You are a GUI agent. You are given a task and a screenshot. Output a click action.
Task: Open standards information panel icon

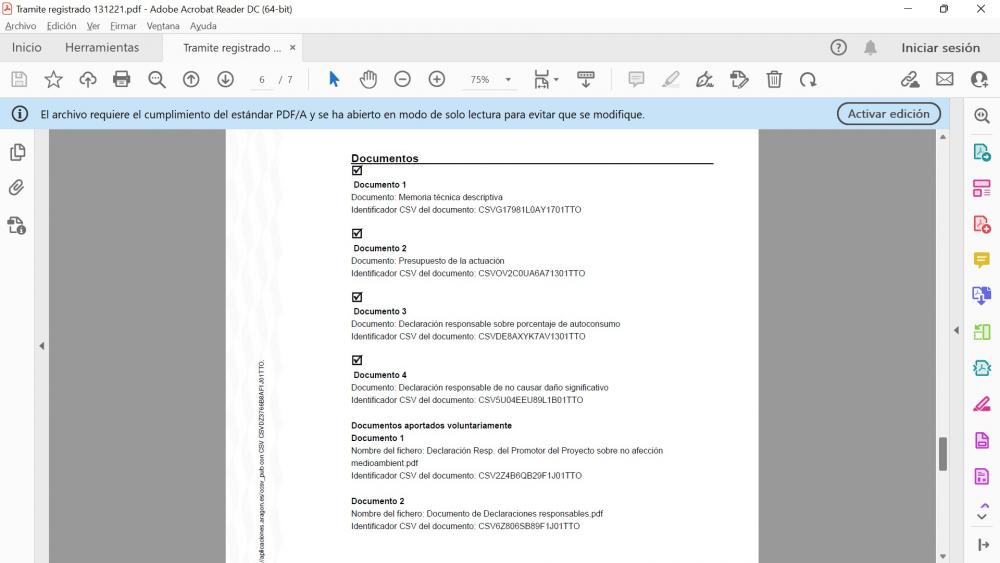click(x=17, y=225)
